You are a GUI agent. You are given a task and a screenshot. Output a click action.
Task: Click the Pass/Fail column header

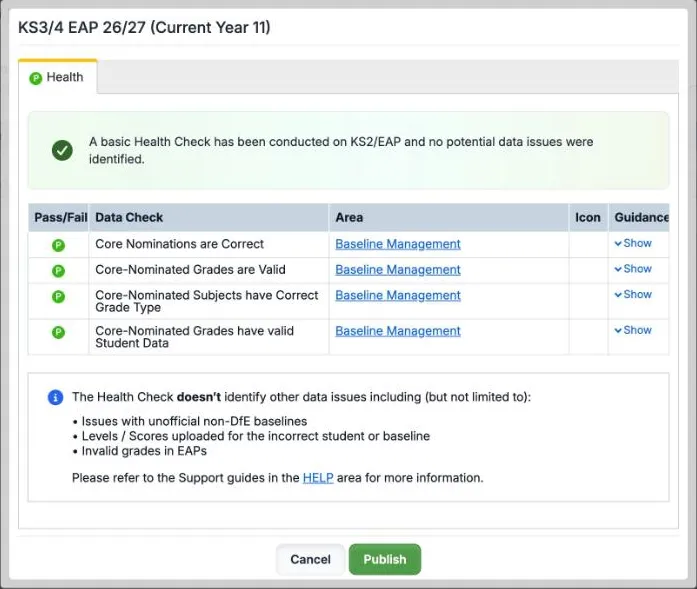click(59, 217)
